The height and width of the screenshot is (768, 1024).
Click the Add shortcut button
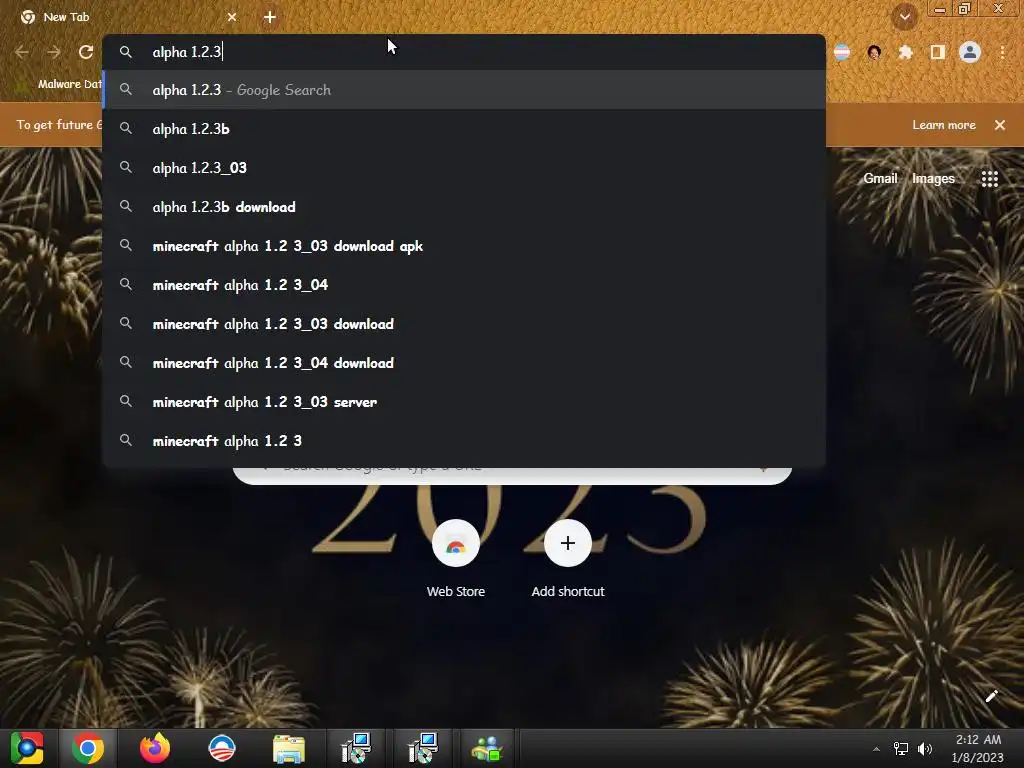(568, 558)
